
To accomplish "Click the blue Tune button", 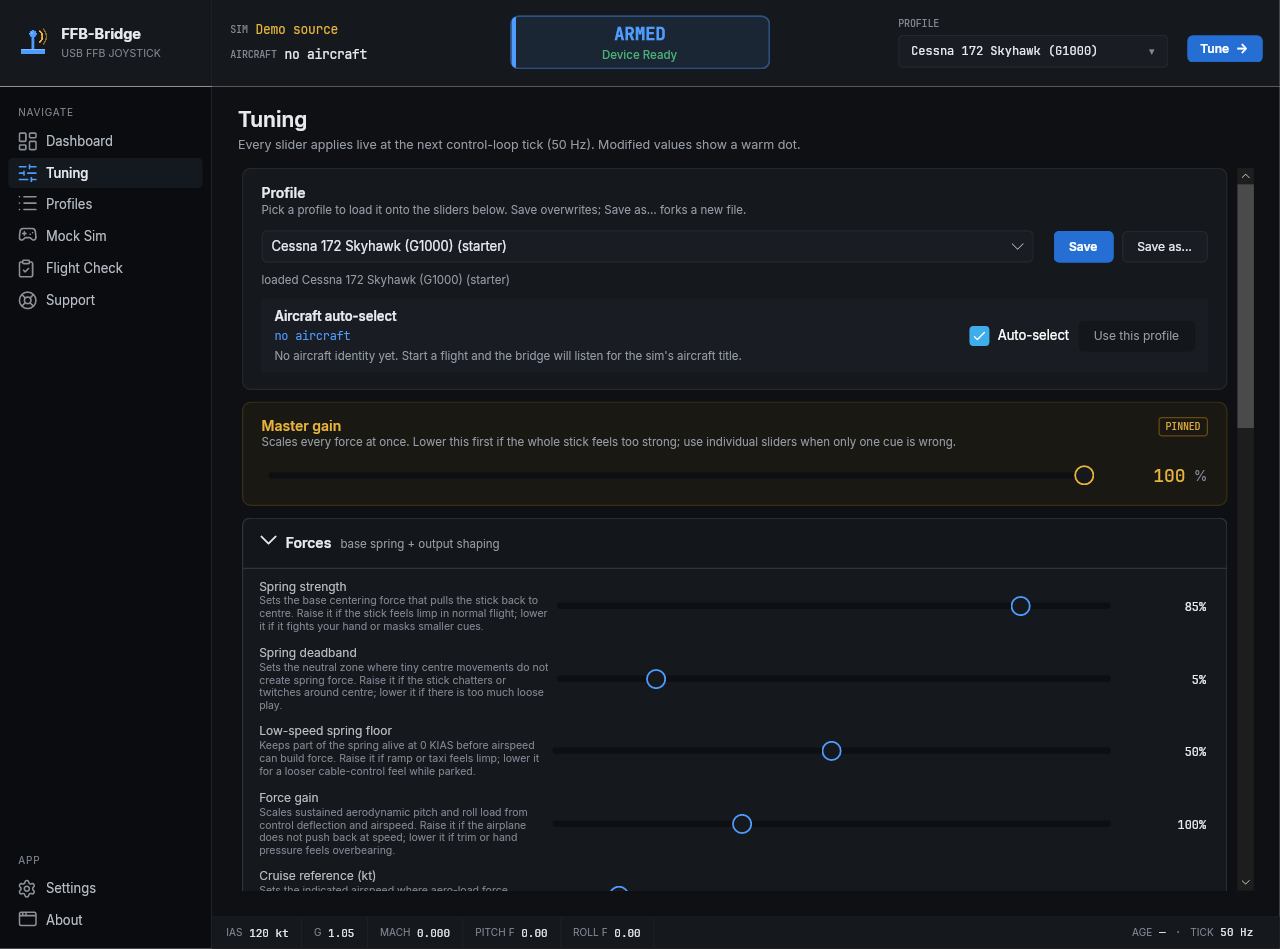I will point(1224,49).
